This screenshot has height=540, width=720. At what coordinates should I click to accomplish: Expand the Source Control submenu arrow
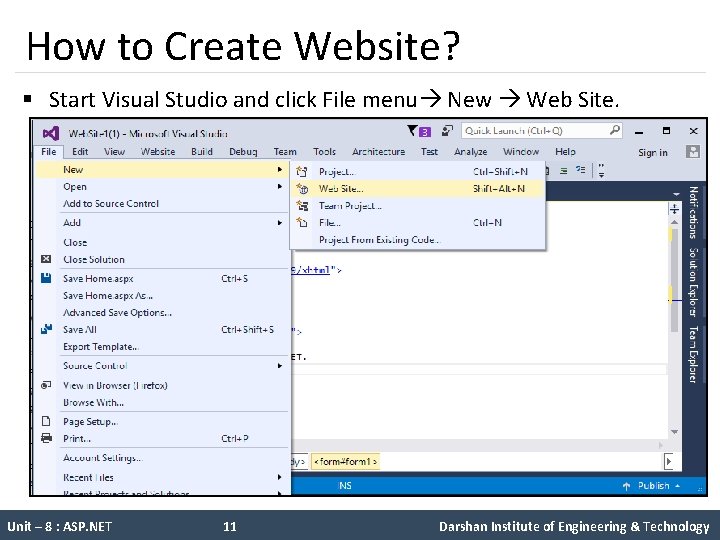pos(280,366)
